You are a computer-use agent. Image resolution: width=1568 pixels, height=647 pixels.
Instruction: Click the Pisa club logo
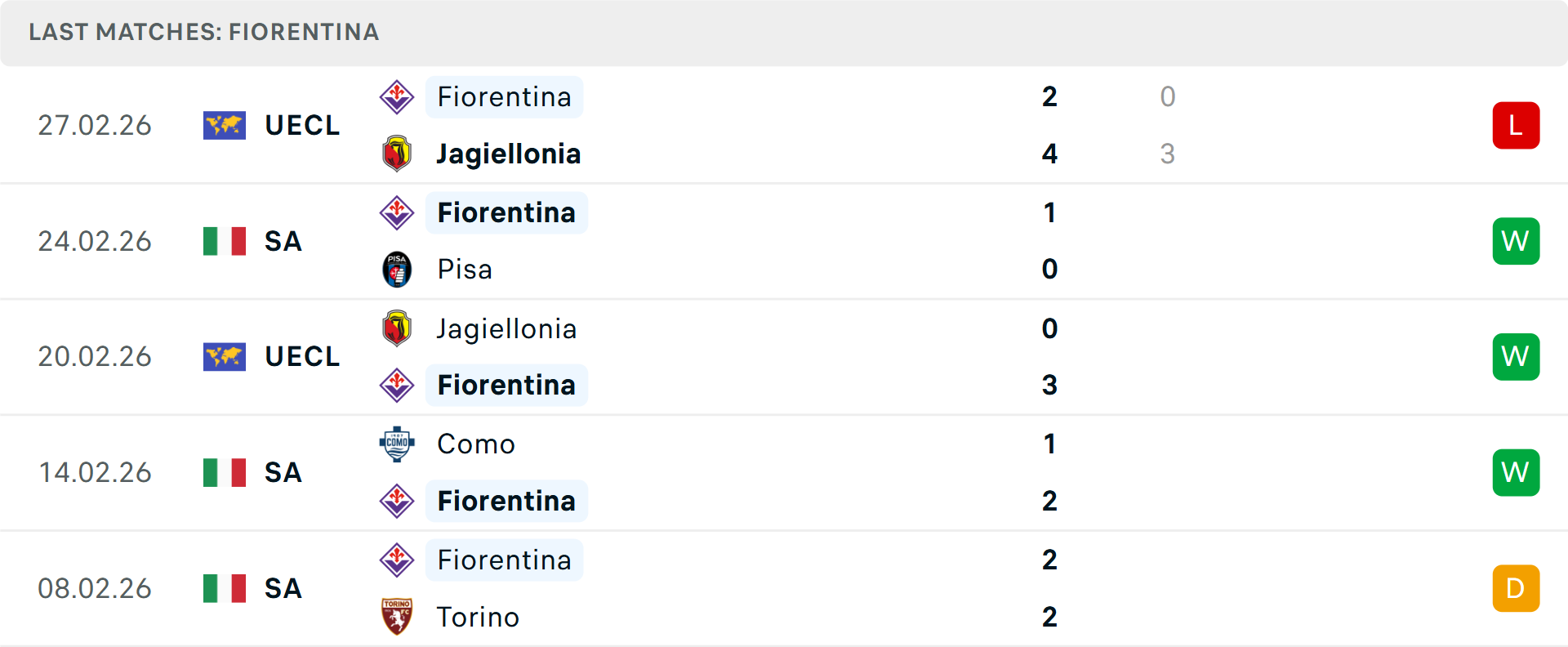tap(397, 270)
